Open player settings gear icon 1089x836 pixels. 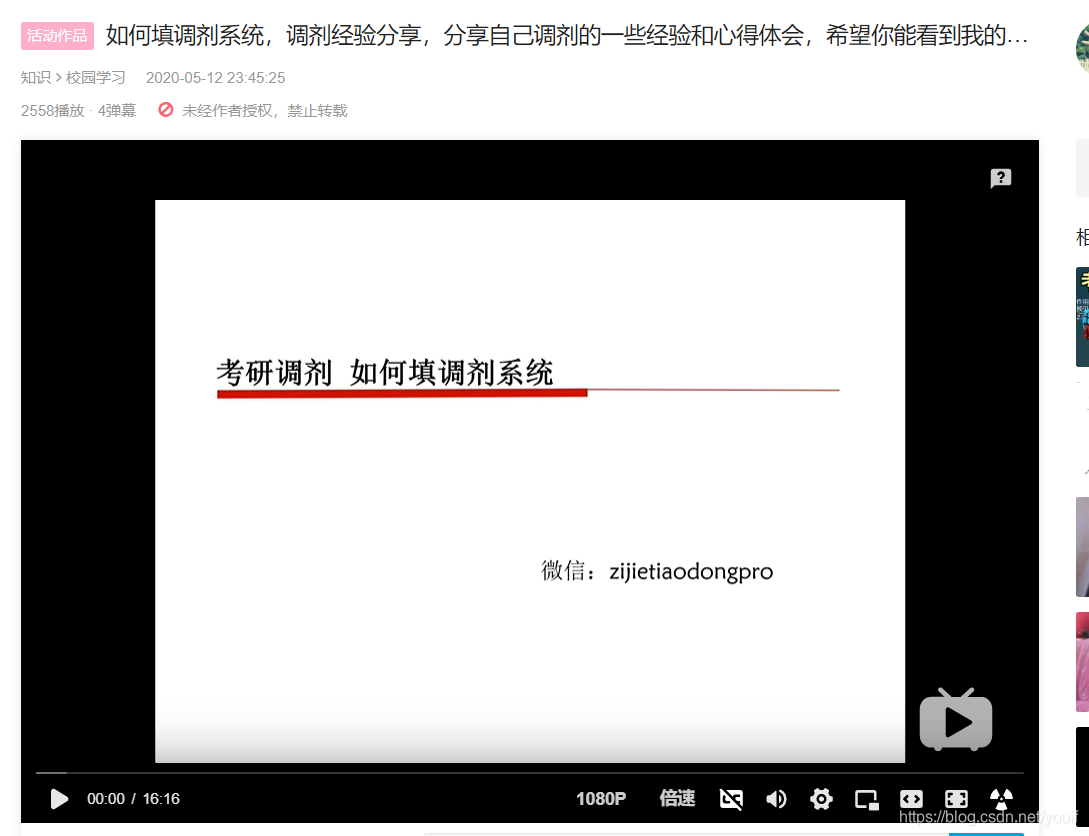point(821,799)
